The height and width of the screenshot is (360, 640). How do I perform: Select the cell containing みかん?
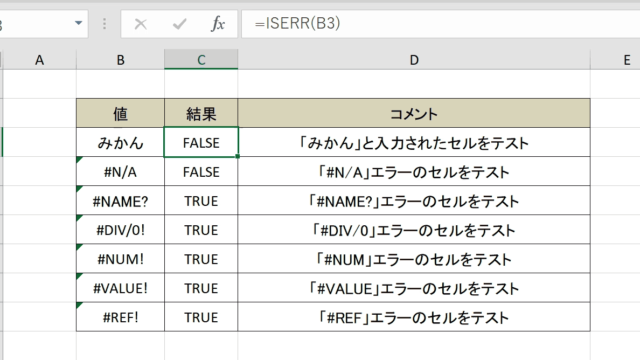[120, 142]
